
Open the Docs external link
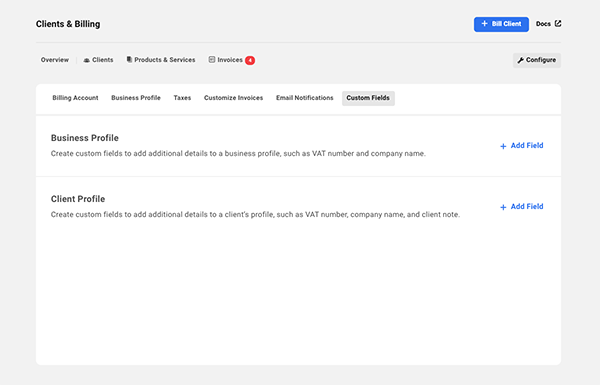[x=548, y=24]
